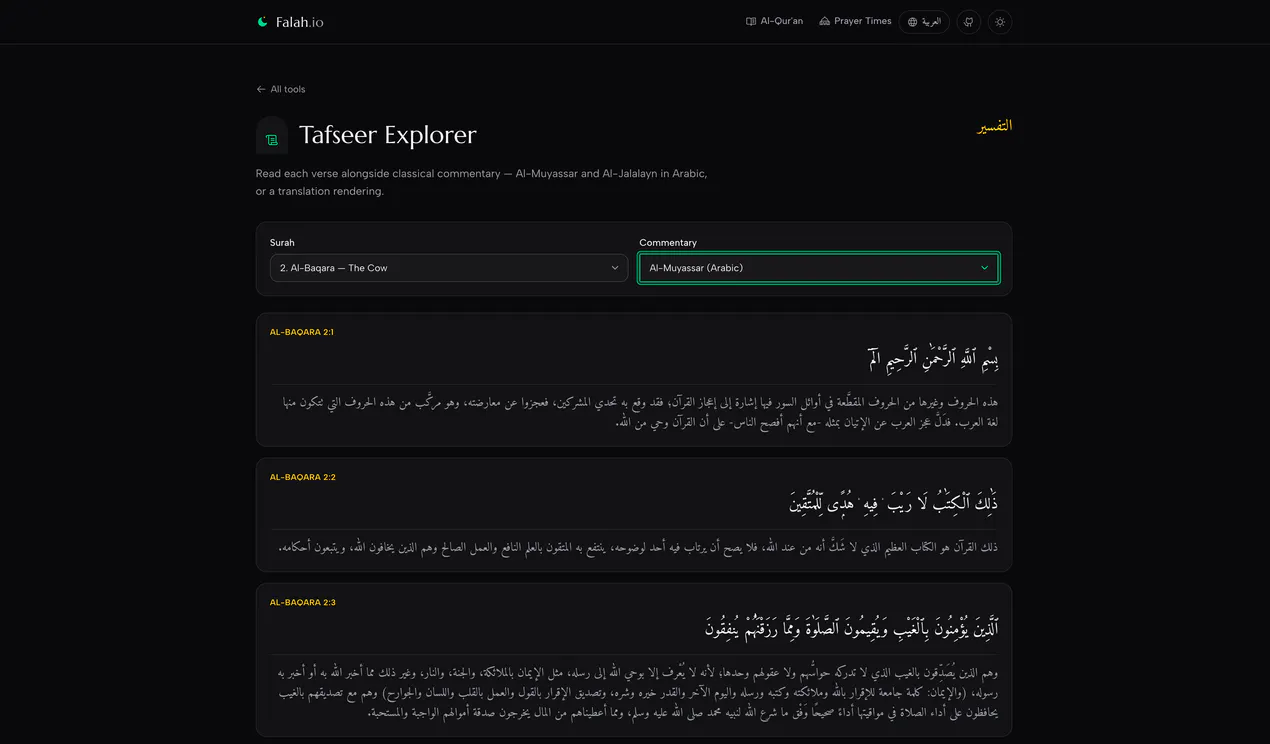Click the mosque icon beside Prayer Times
Screen dimensions: 1270x744
click(x=825, y=21)
